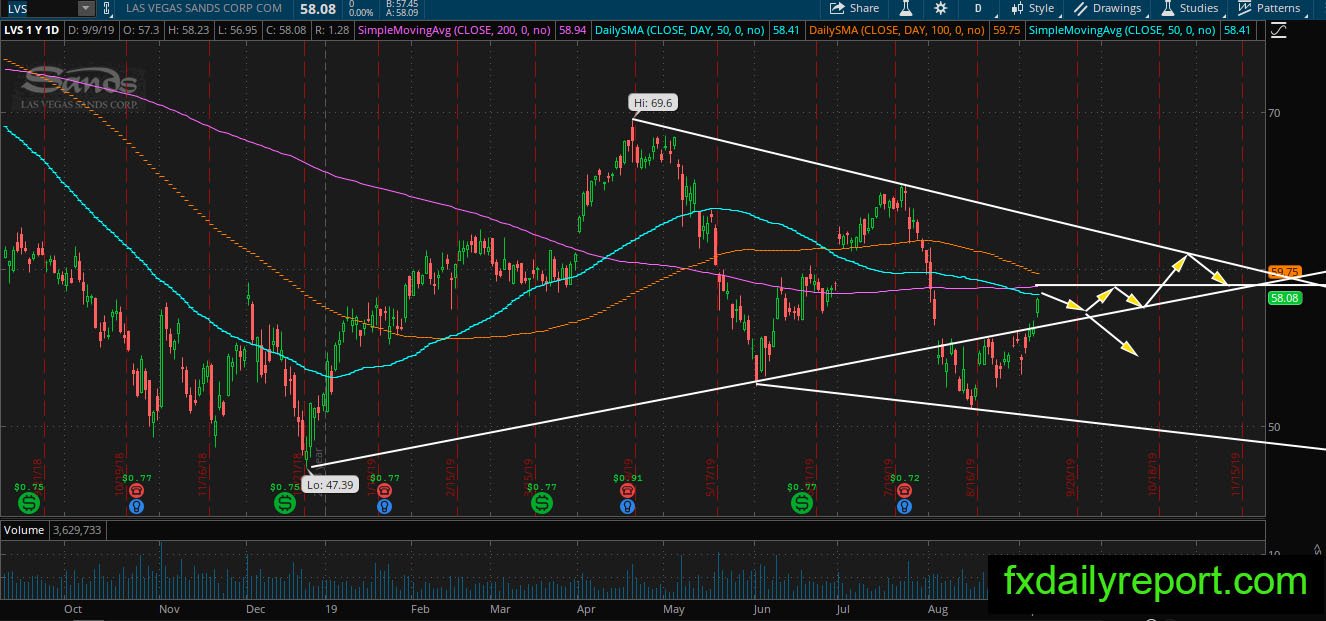Screen dimensions: 1326x621
Task: Click red earnings phone icon near November
Action: pyautogui.click(x=135, y=492)
